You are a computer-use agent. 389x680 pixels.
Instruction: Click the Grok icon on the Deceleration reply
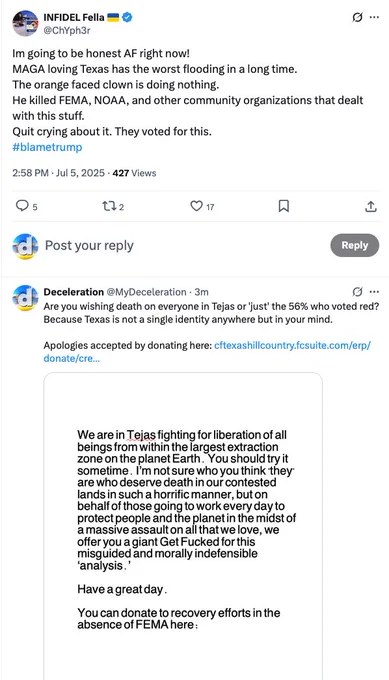(x=357, y=291)
